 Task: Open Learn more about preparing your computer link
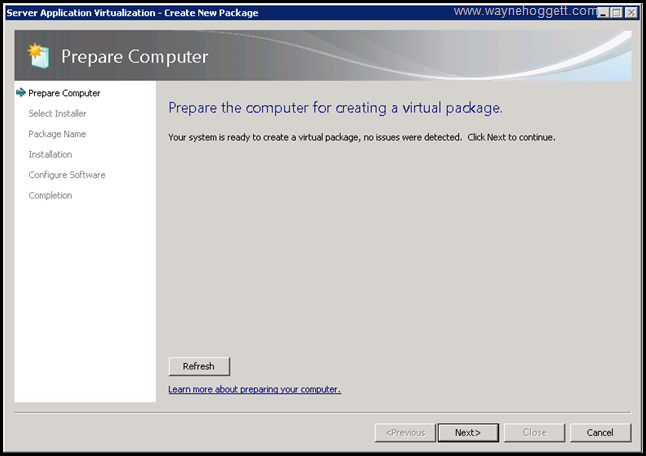(255, 389)
